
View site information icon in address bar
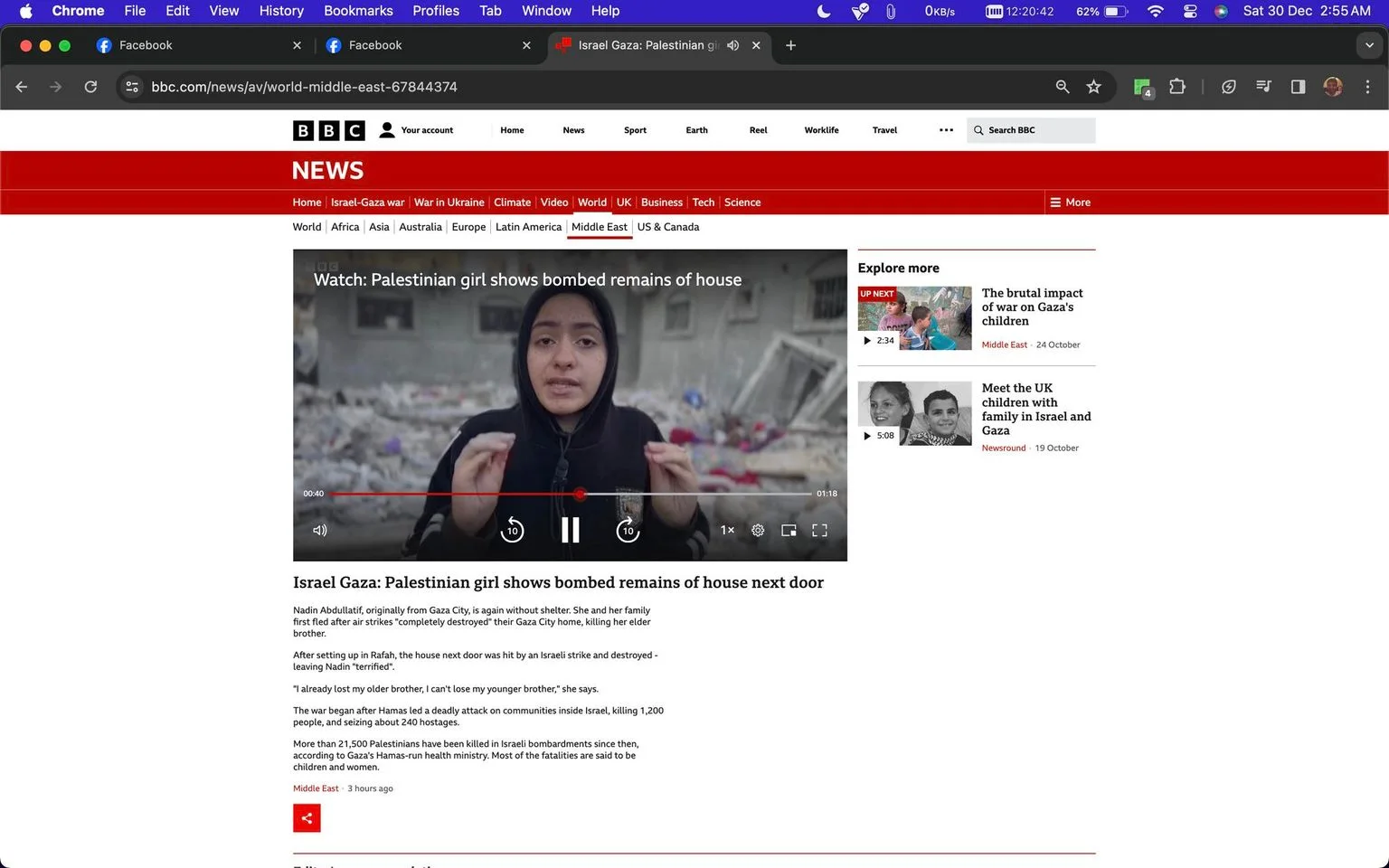132,87
